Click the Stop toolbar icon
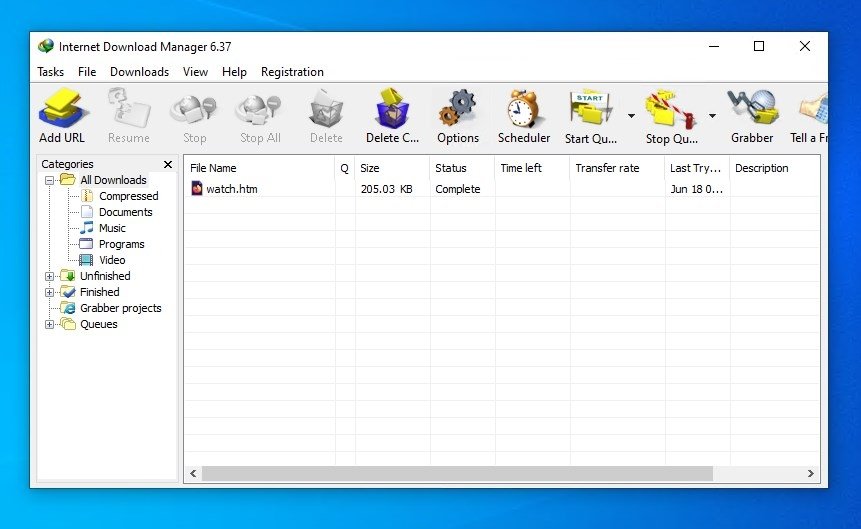The height and width of the screenshot is (529, 861). (x=194, y=108)
